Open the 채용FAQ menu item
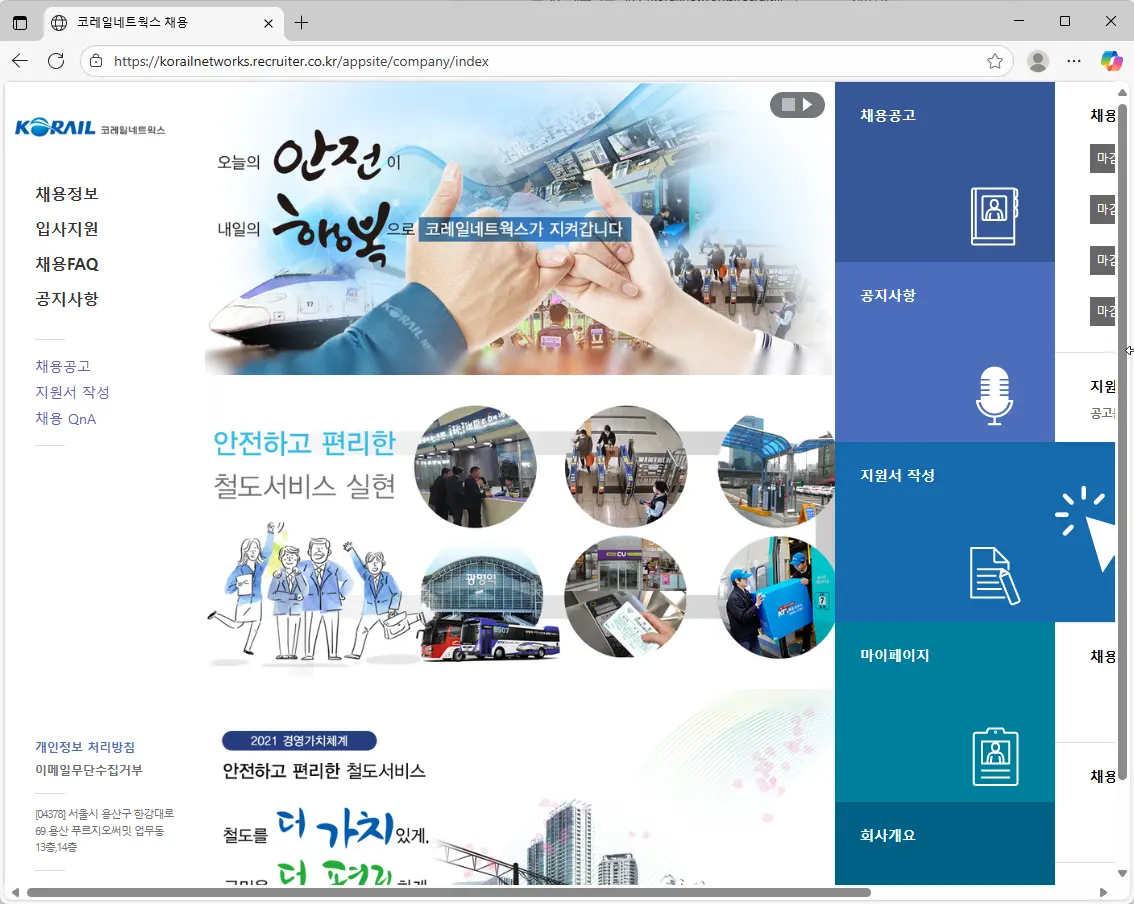1134x904 pixels. tap(67, 264)
